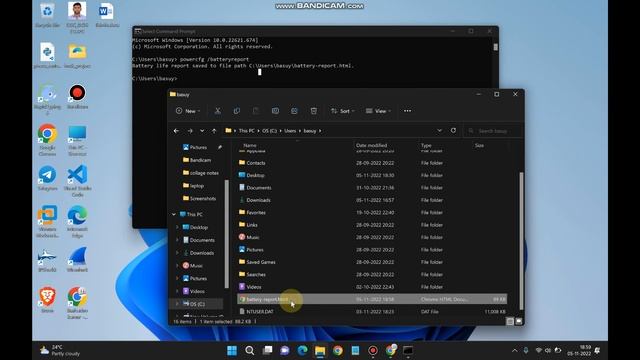Click OS (C:) in the address breadcrumb
The height and width of the screenshot is (360, 640).
(269, 131)
